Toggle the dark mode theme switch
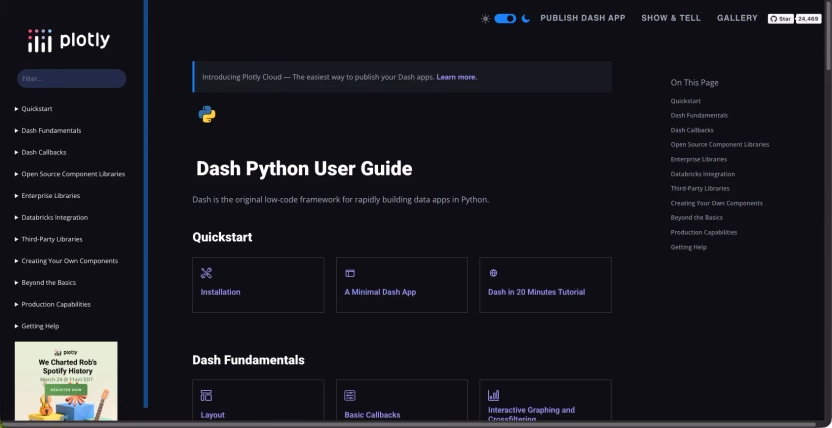 505,19
